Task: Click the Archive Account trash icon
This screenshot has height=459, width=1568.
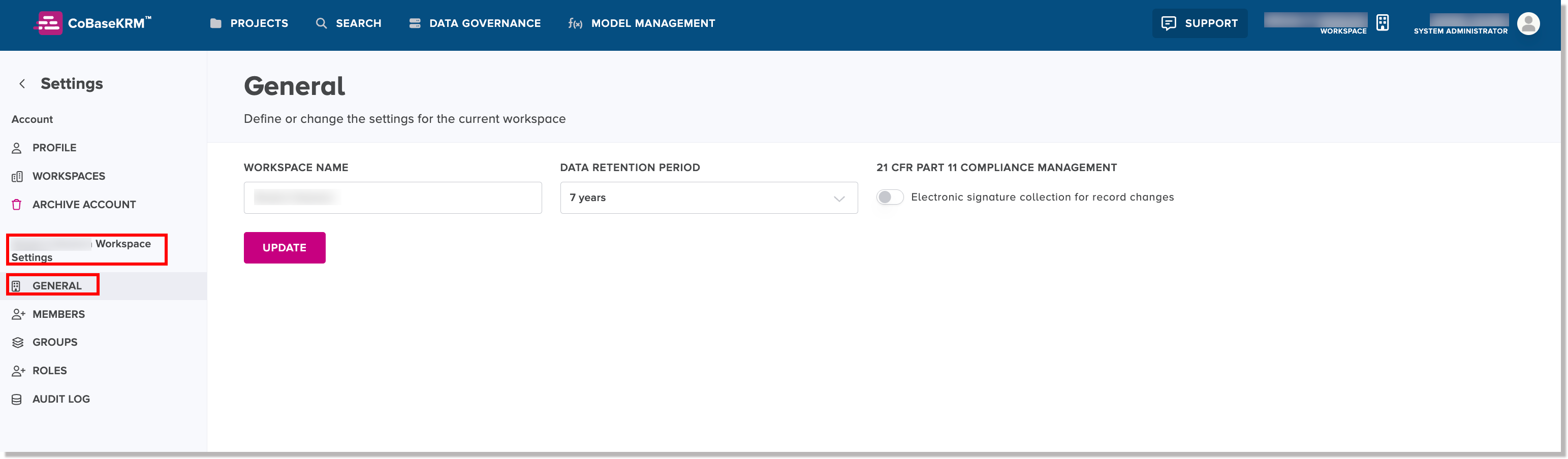Action: click(x=18, y=204)
